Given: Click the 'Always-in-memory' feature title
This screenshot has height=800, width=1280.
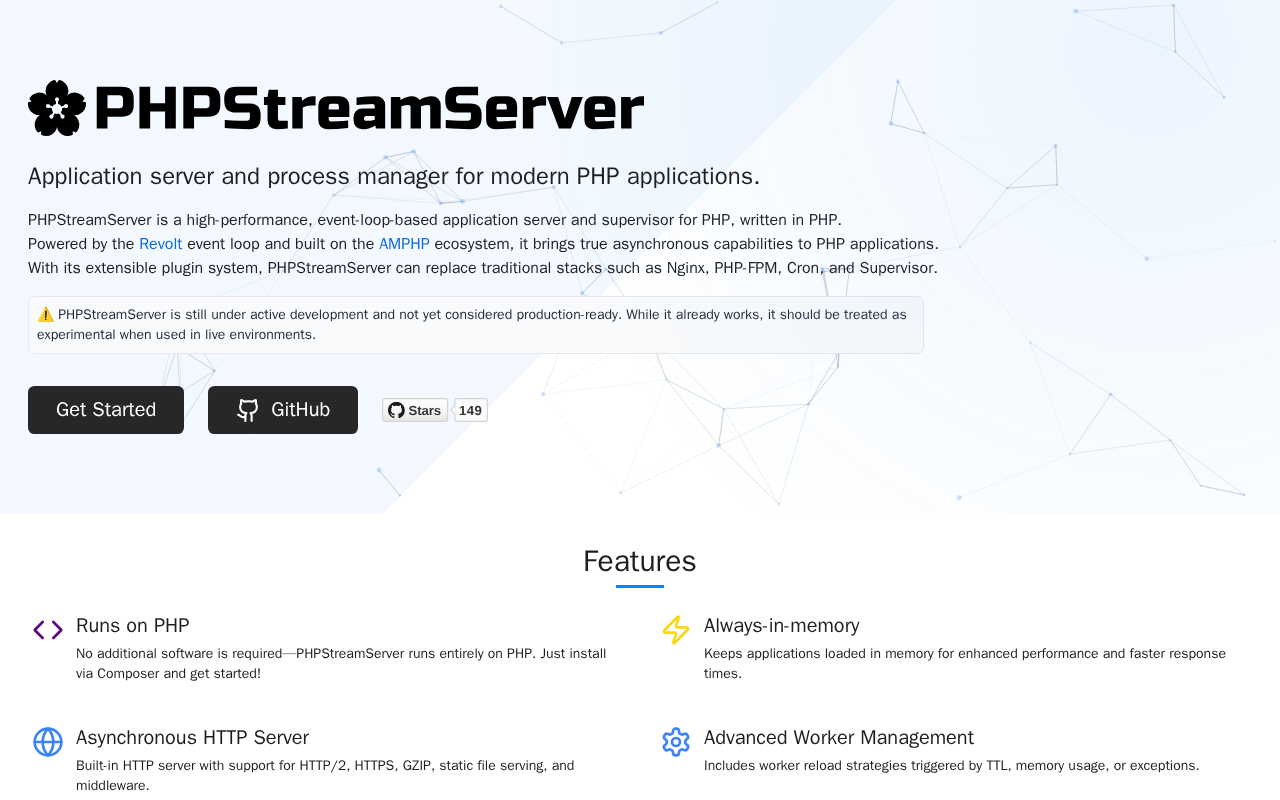Looking at the screenshot, I should [782, 626].
